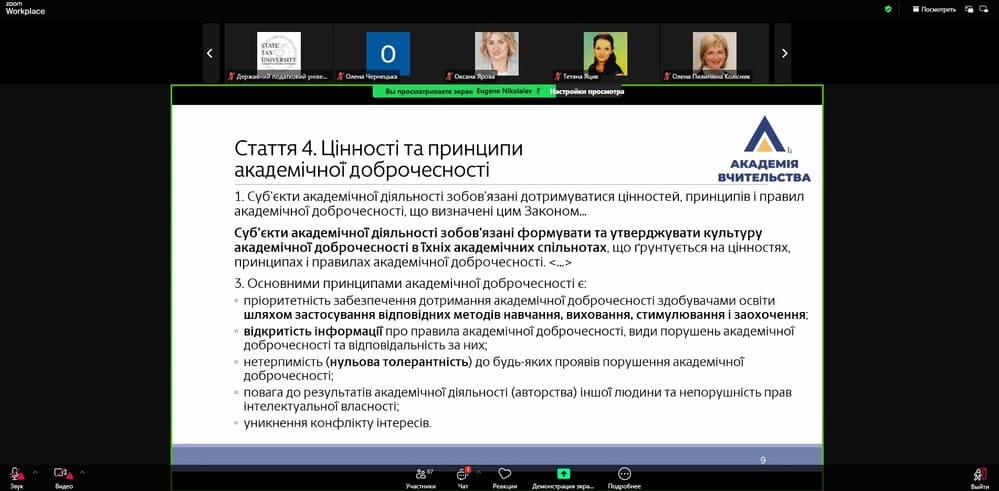999x491 pixels.
Task: Click the Выйти (Leave) meeting icon
Action: pos(980,474)
